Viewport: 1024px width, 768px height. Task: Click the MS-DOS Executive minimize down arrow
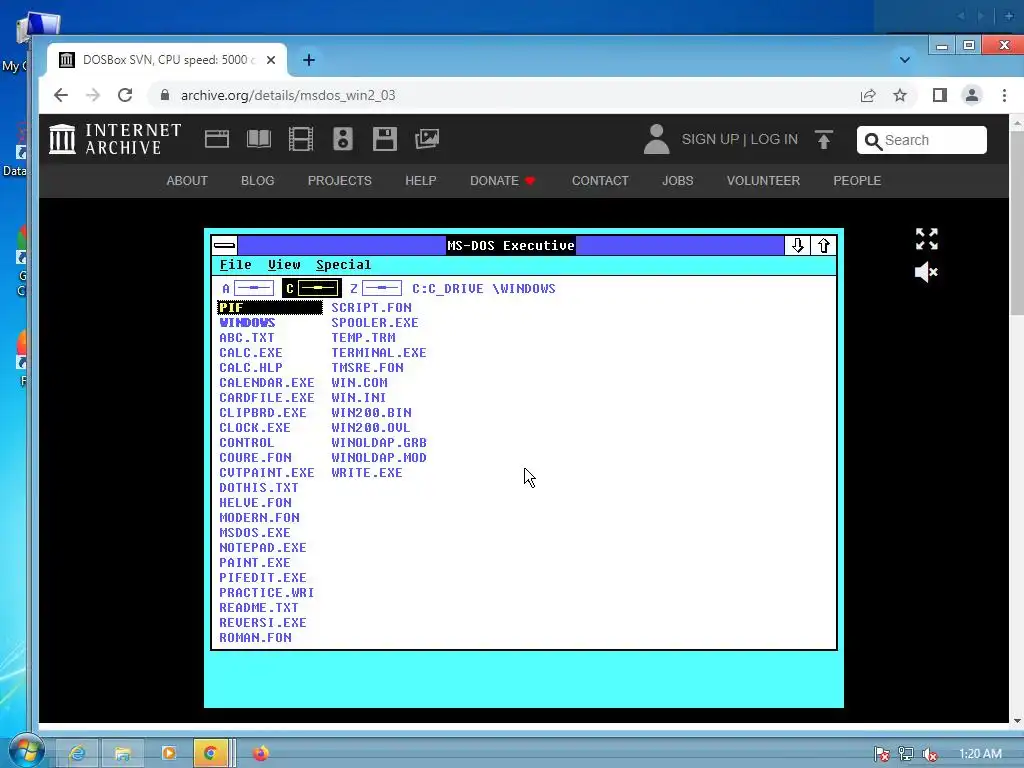click(797, 246)
